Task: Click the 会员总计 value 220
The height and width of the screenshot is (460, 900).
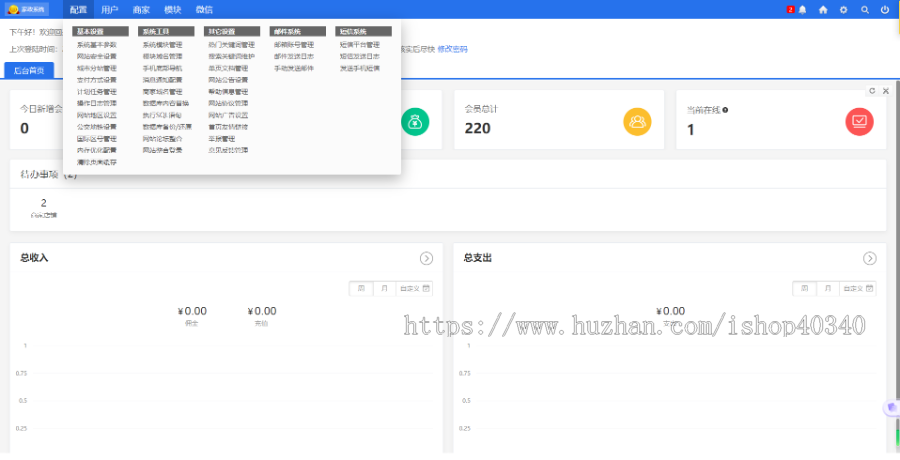Action: (x=478, y=128)
